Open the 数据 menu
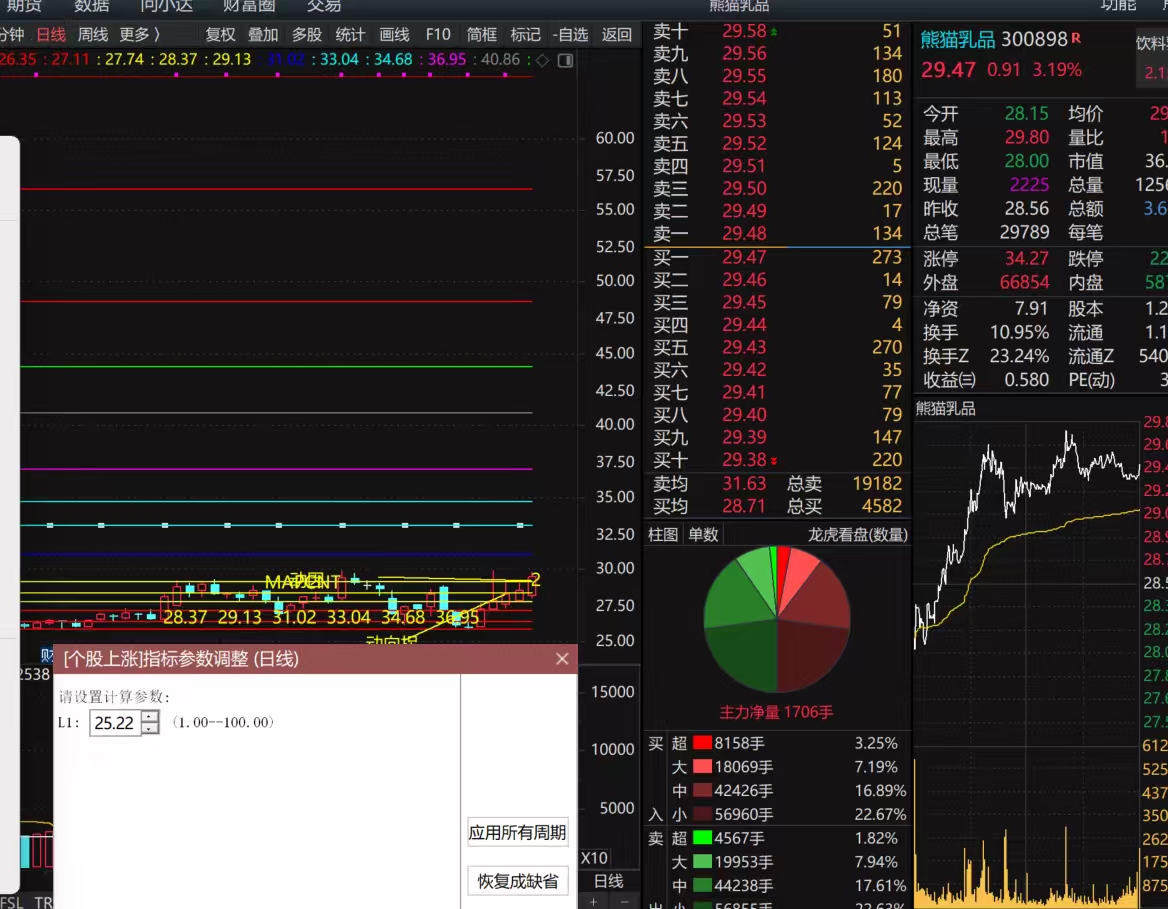 (92, 6)
